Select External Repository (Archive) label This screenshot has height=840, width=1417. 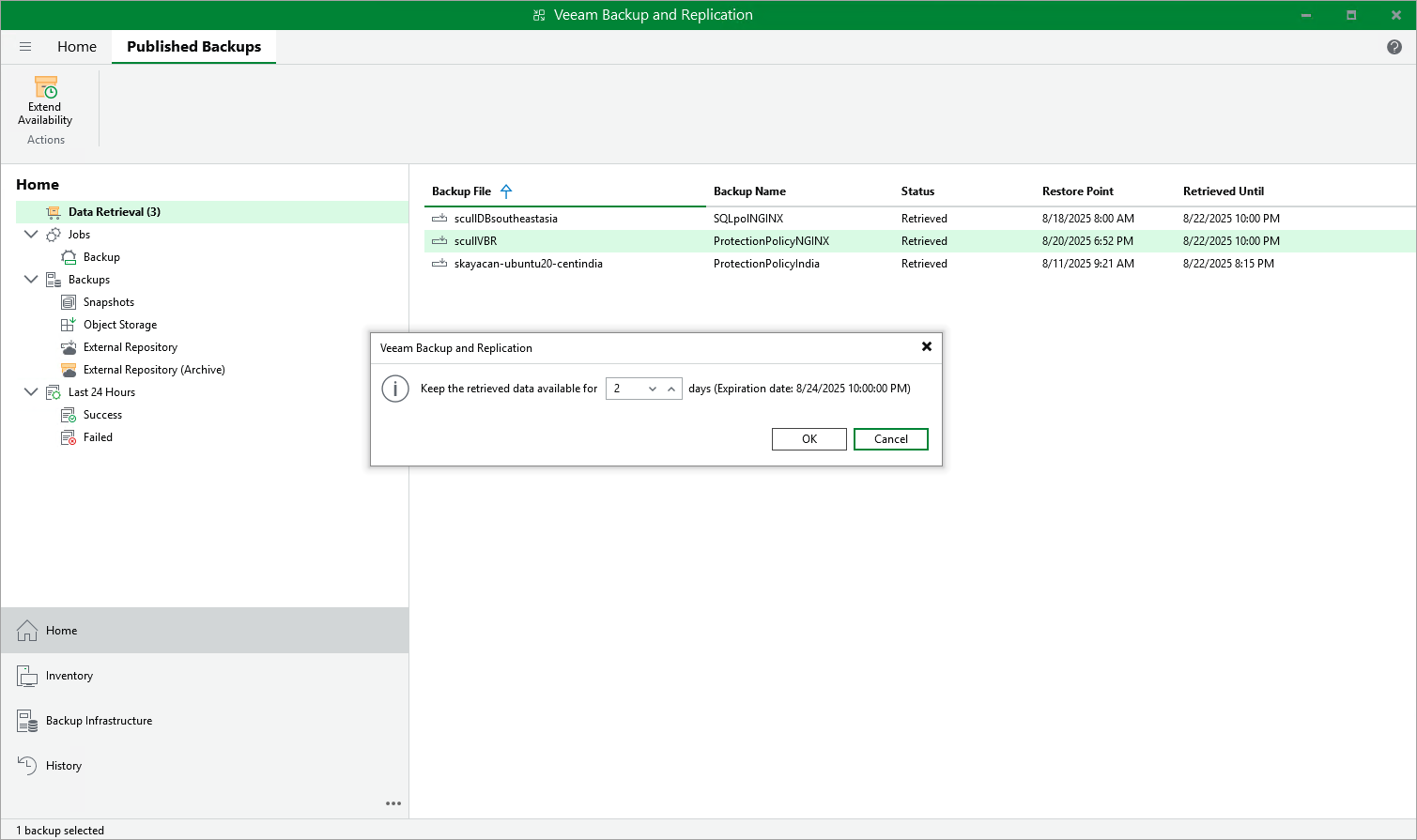click(x=154, y=370)
